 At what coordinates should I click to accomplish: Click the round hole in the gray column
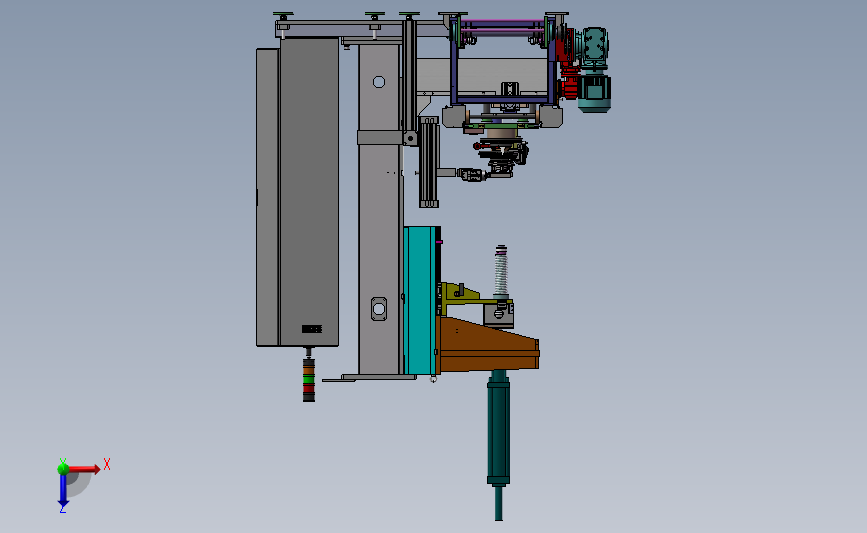click(x=379, y=82)
